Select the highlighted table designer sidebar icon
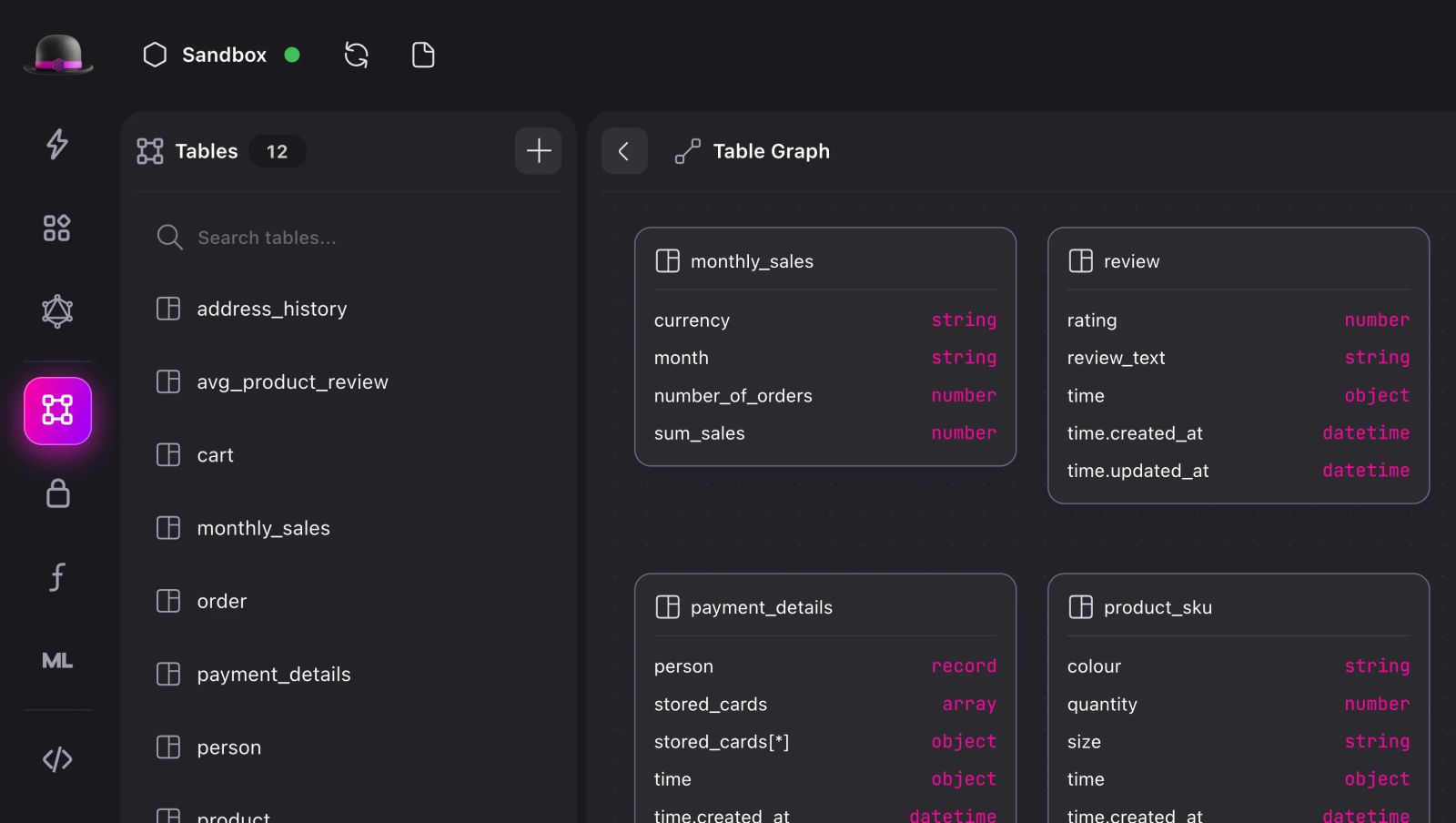The width and height of the screenshot is (1456, 823). [57, 411]
